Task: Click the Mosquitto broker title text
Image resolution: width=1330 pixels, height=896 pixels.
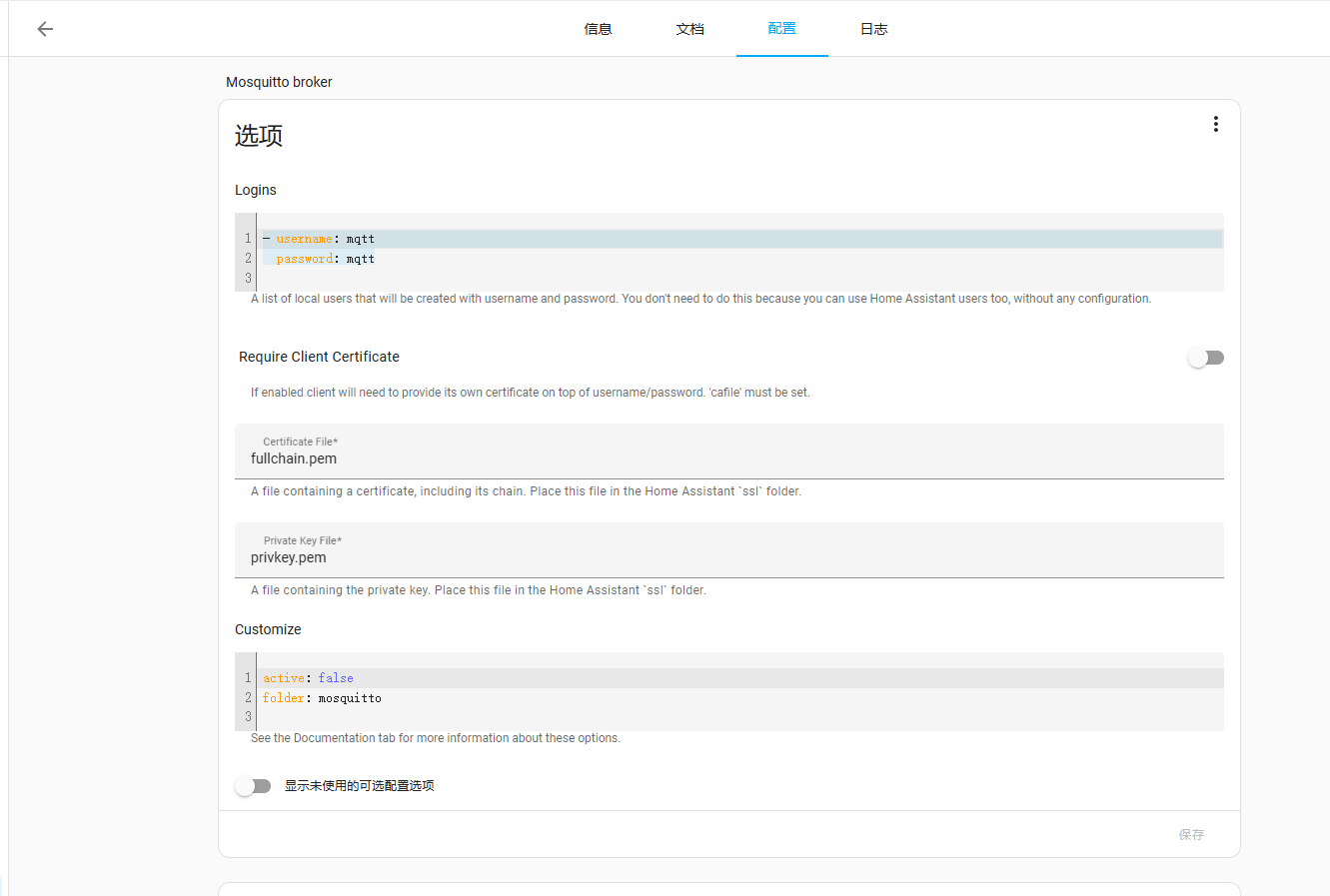Action: tap(279, 82)
